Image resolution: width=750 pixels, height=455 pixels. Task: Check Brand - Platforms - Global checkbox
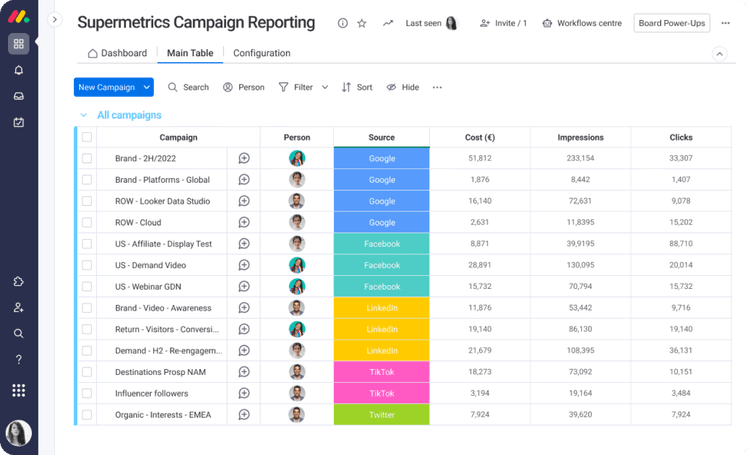[x=87, y=179]
